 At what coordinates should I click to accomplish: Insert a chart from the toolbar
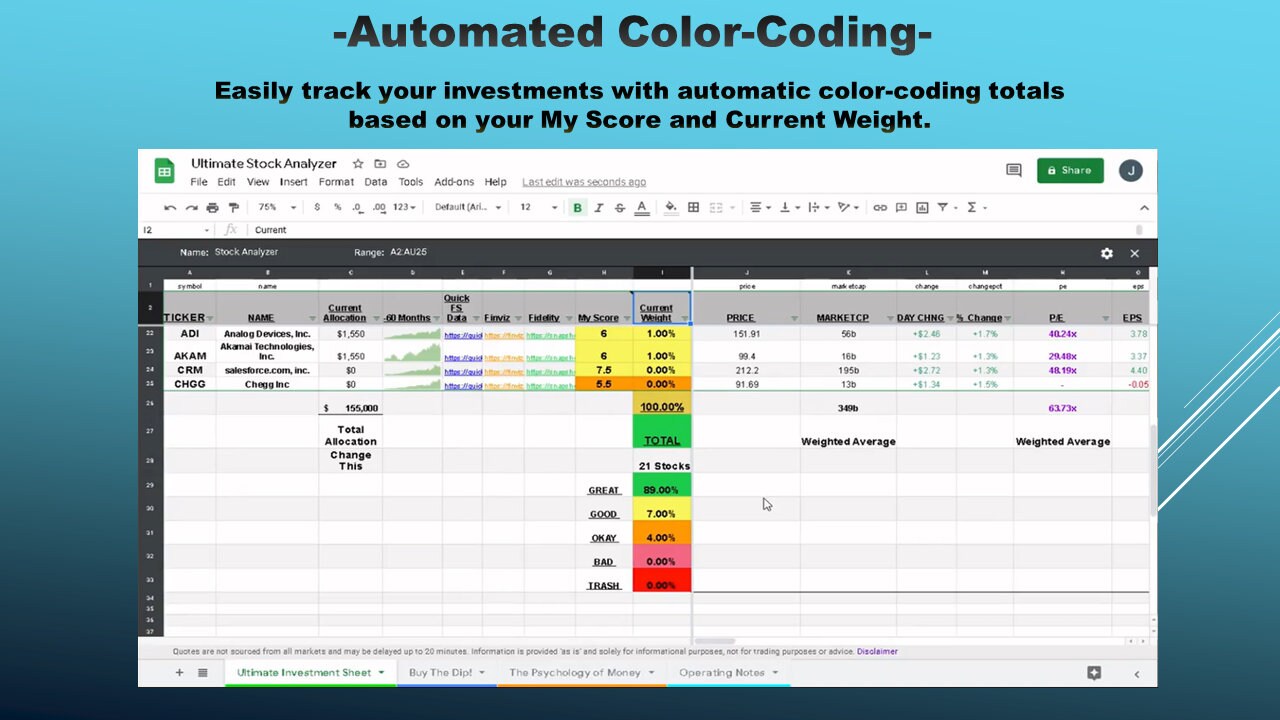click(921, 207)
